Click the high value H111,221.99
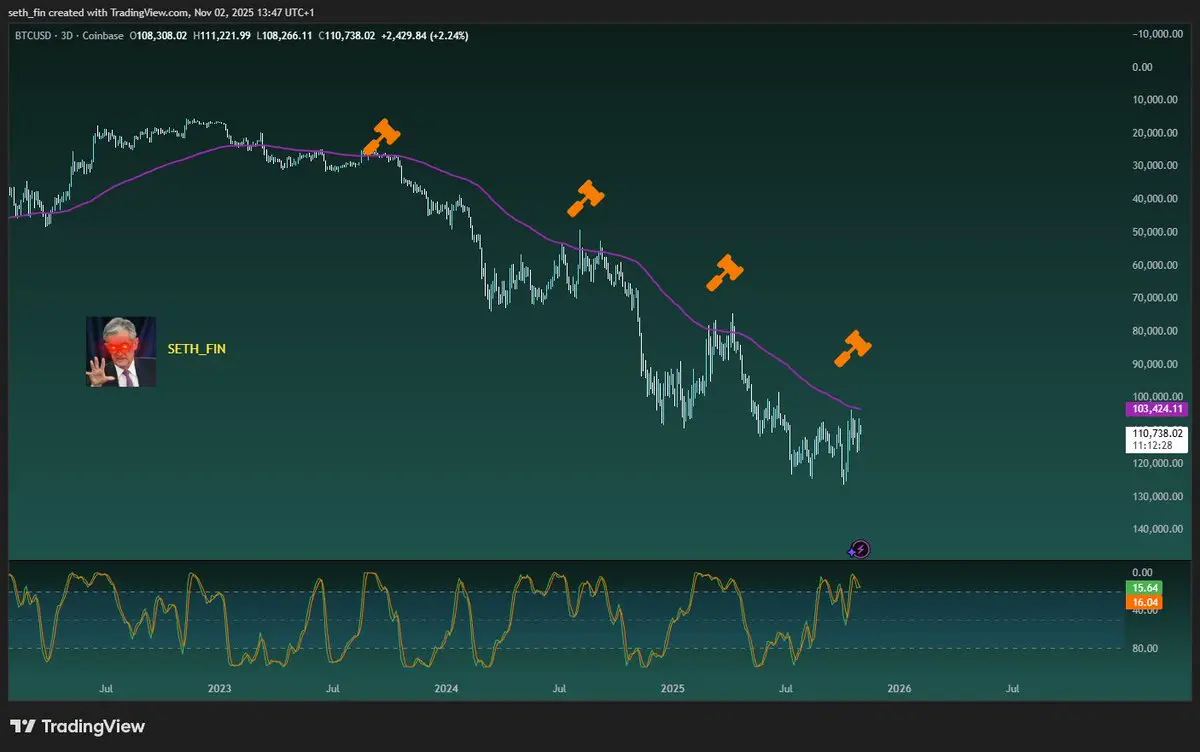Screen dimensions: 1200x752 pos(223,35)
